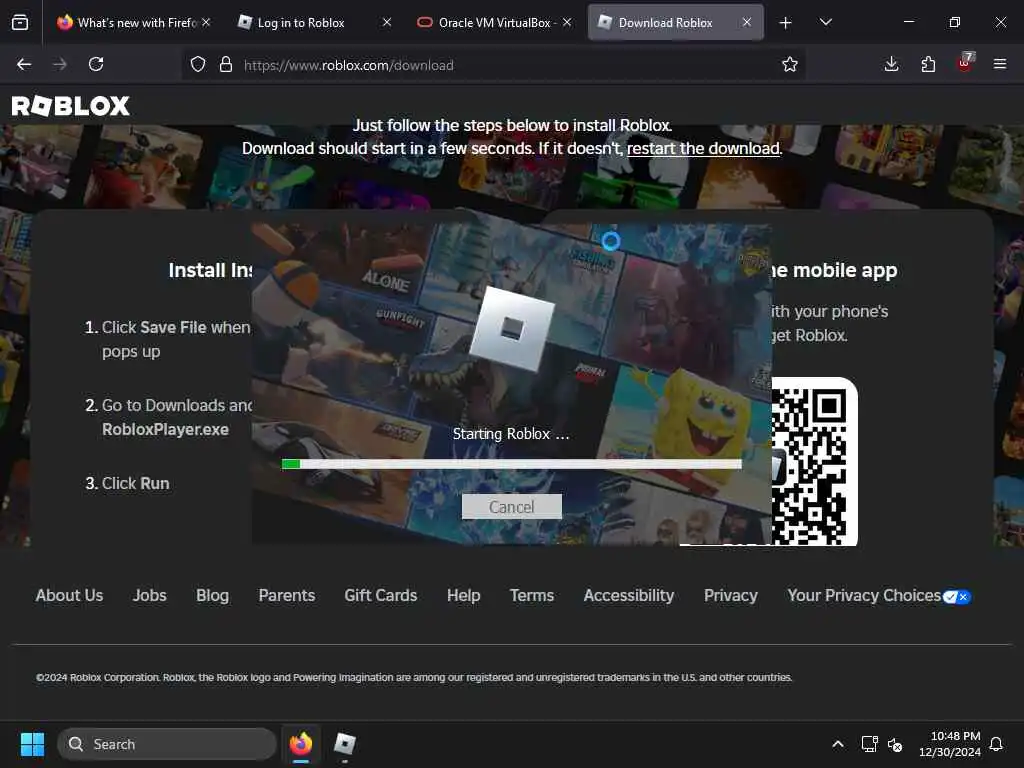The height and width of the screenshot is (768, 1024).
Task: Open the Firefox downloads panel
Action: tap(891, 64)
